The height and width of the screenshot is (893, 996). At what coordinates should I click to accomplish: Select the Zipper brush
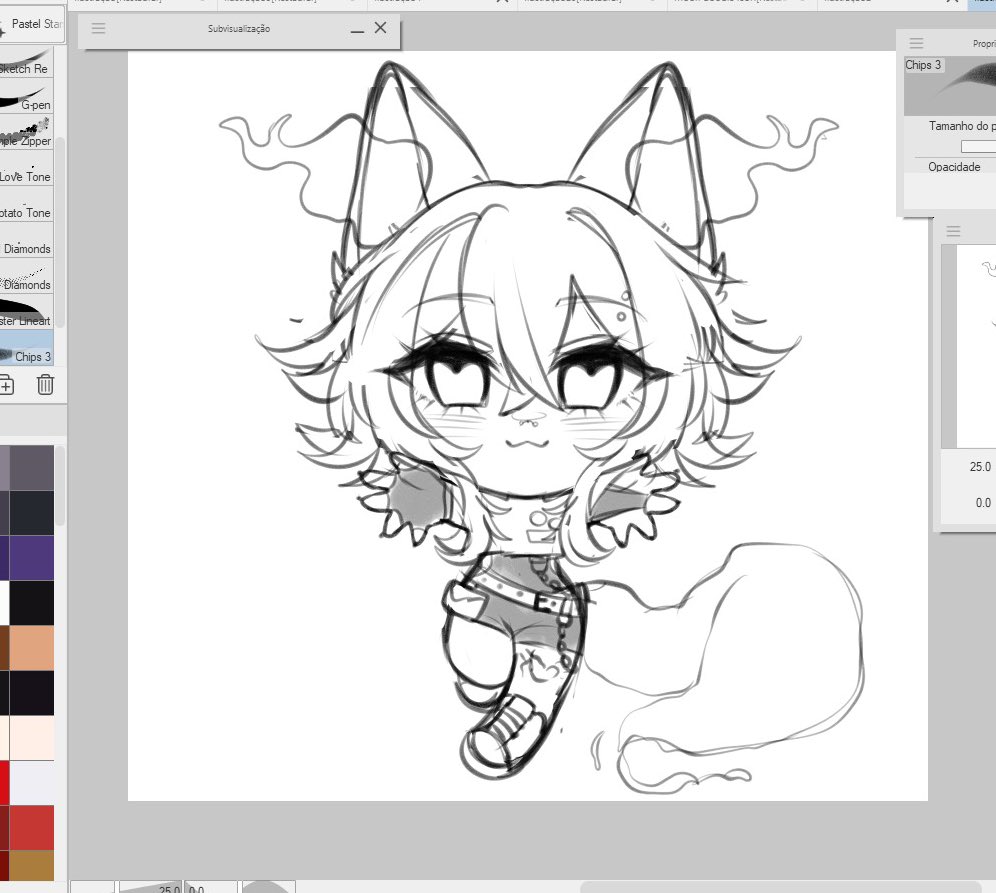click(x=27, y=132)
